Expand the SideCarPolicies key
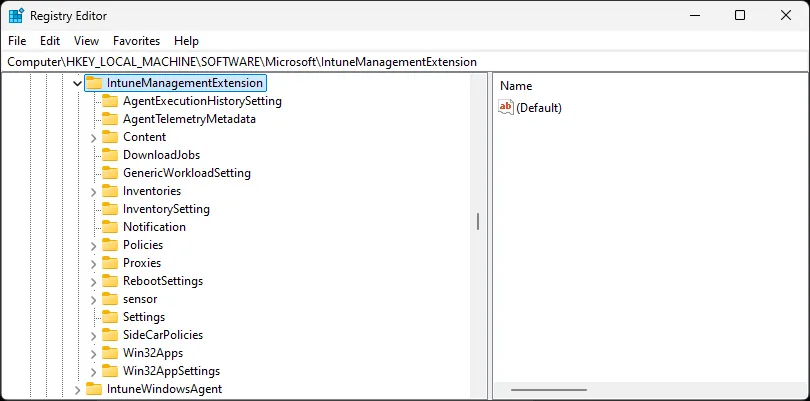Viewport: 810px width, 401px height. point(94,335)
